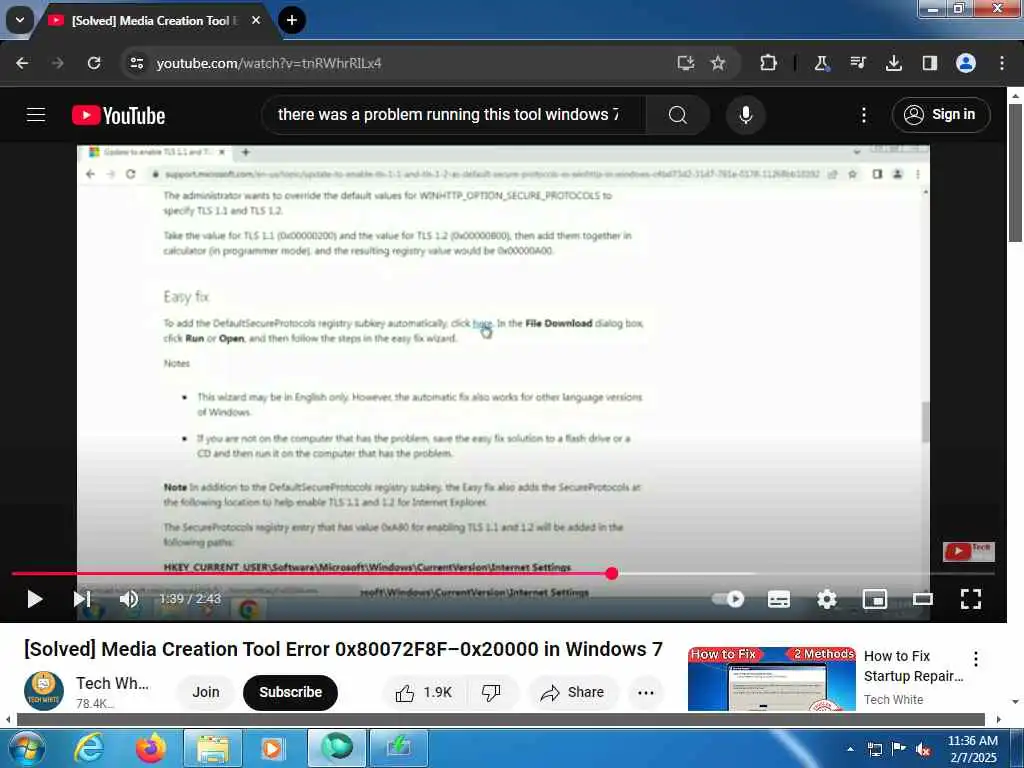Click the horizontal scrollbar at bottom
Image resolution: width=1024 pixels, height=768 pixels.
(x=500, y=720)
